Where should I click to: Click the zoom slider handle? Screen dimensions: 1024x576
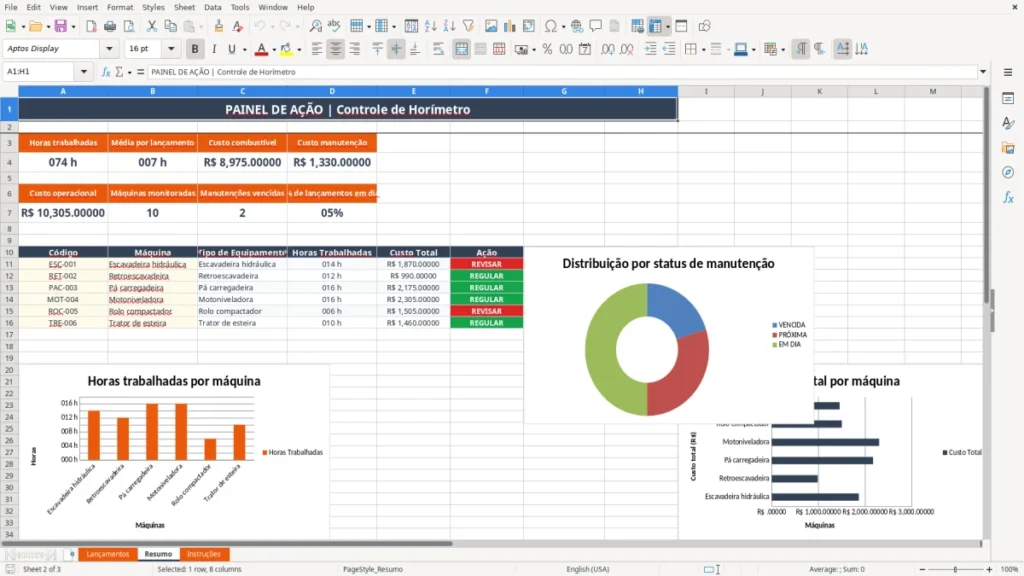955,569
